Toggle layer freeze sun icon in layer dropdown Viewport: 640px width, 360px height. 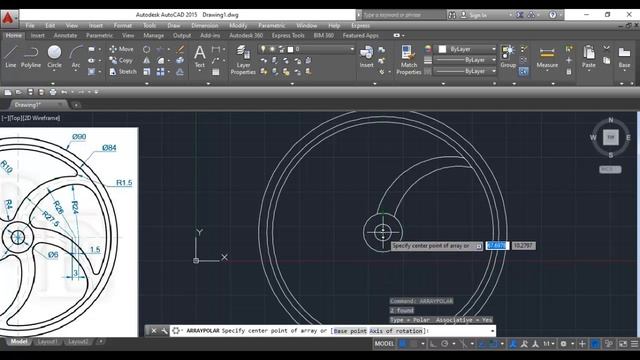click(x=272, y=49)
